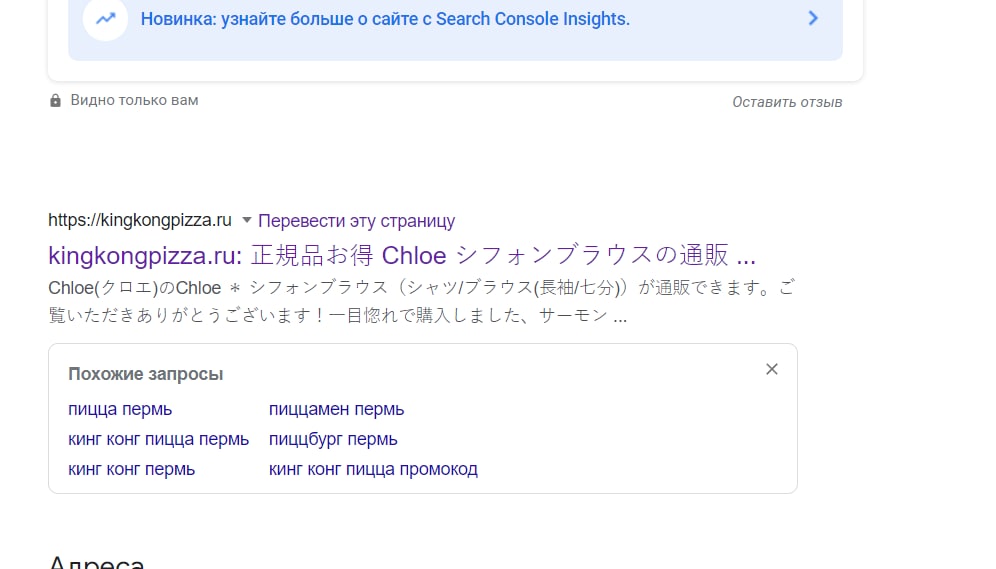
Task: Click the https://kingkongpizza.ru URL text
Action: 140,220
